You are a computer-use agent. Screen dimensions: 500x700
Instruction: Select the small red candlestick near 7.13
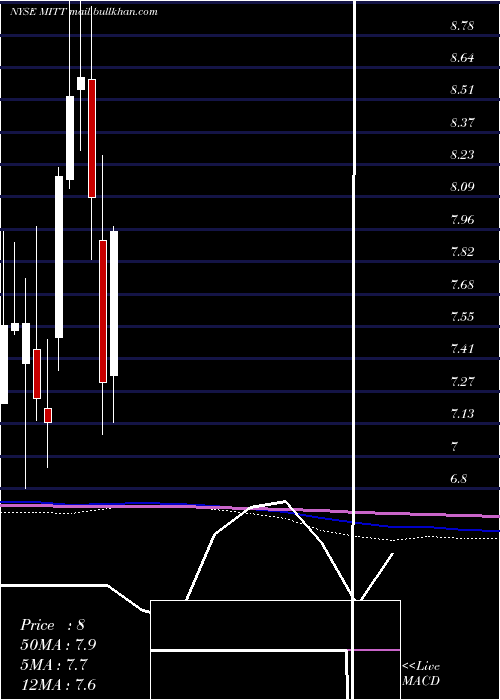pyautogui.click(x=48, y=415)
